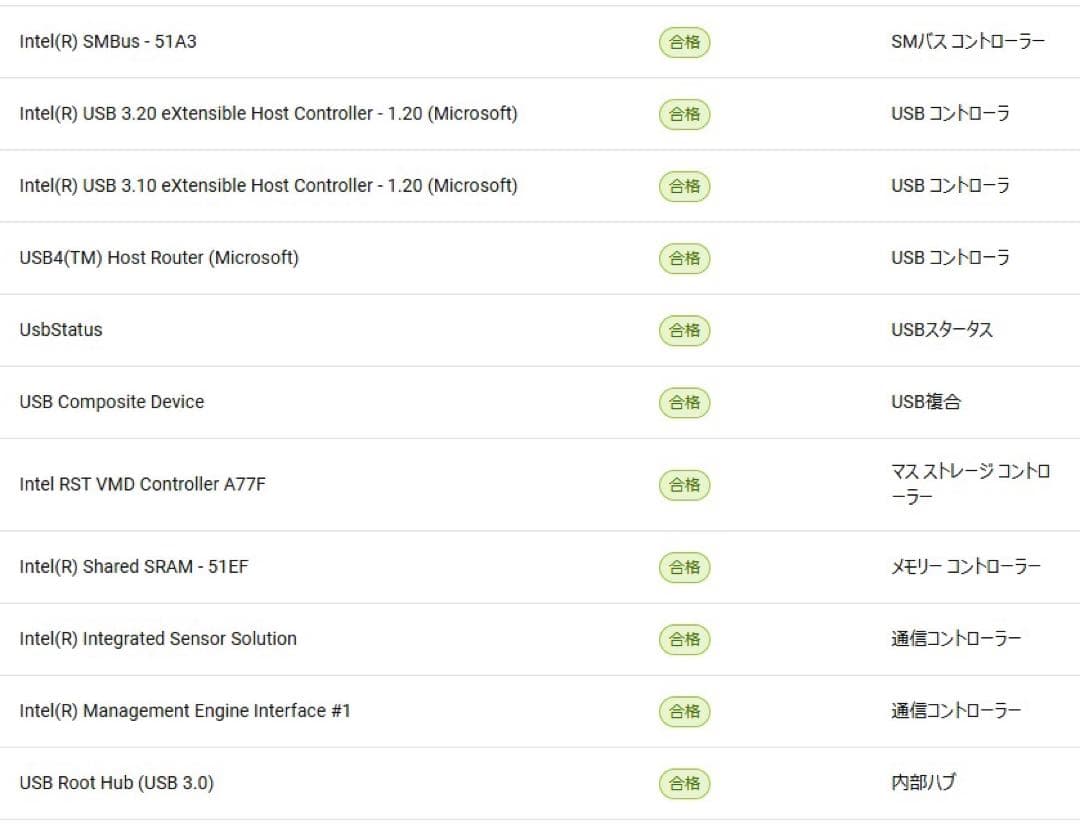Image resolution: width=1080 pixels, height=826 pixels.
Task: Click the 合格 badge for USB Composite Device
Action: pyautogui.click(x=683, y=402)
